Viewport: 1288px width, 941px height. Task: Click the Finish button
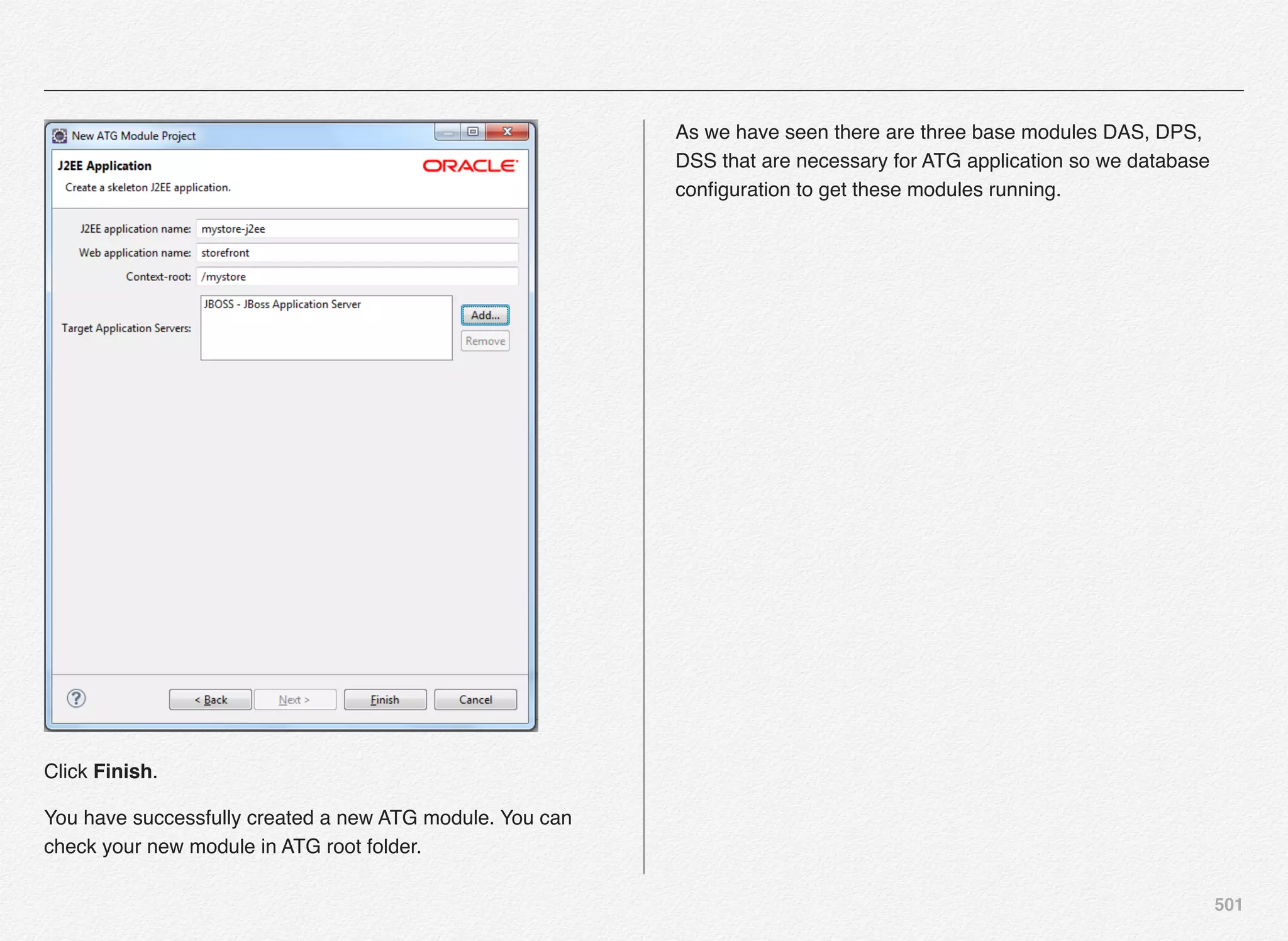coord(385,699)
